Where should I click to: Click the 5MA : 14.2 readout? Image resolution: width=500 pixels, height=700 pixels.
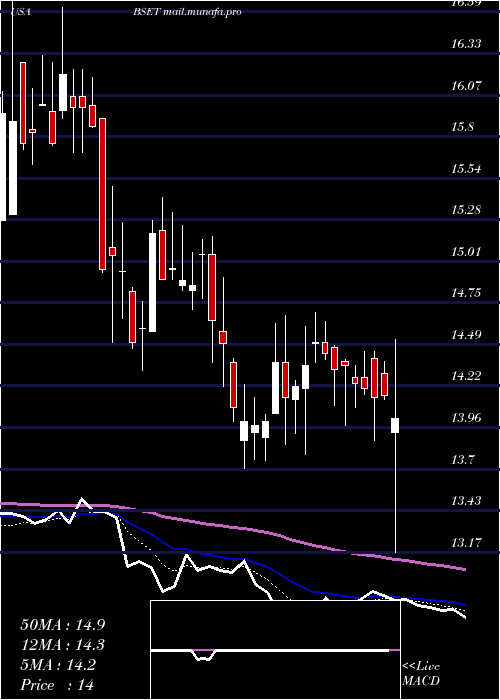58,665
